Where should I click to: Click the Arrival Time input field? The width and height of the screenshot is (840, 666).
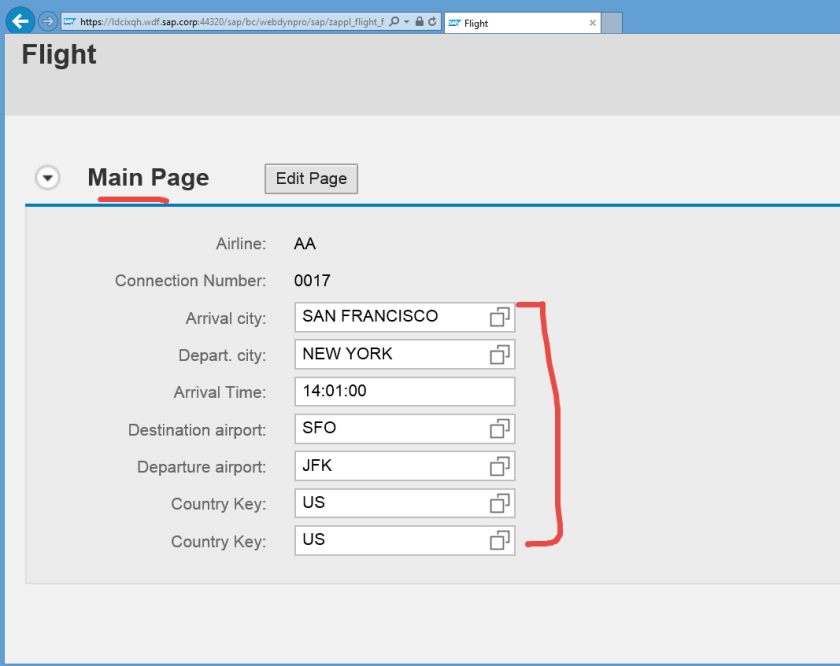coord(404,391)
